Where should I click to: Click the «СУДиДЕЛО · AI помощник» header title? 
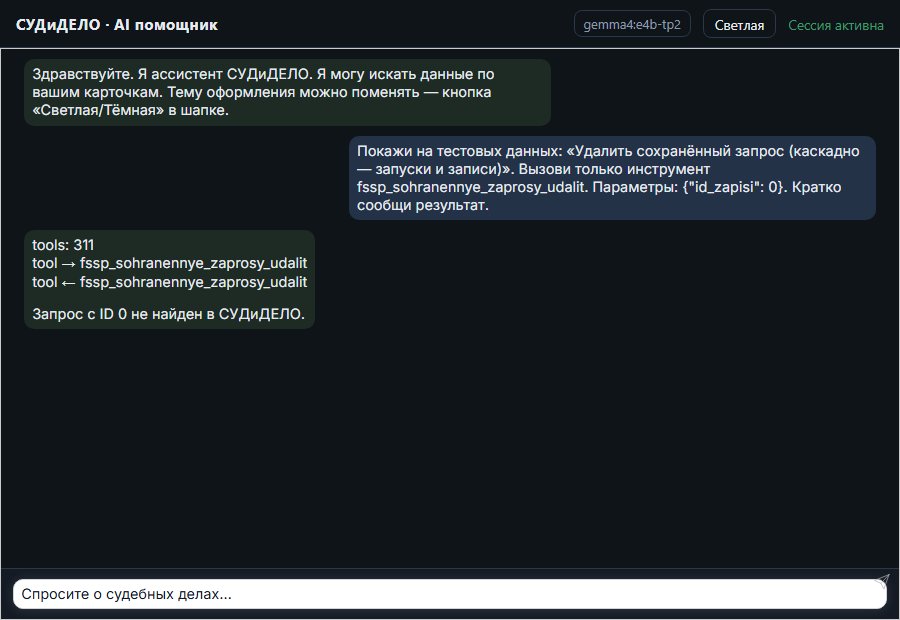[x=117, y=25]
